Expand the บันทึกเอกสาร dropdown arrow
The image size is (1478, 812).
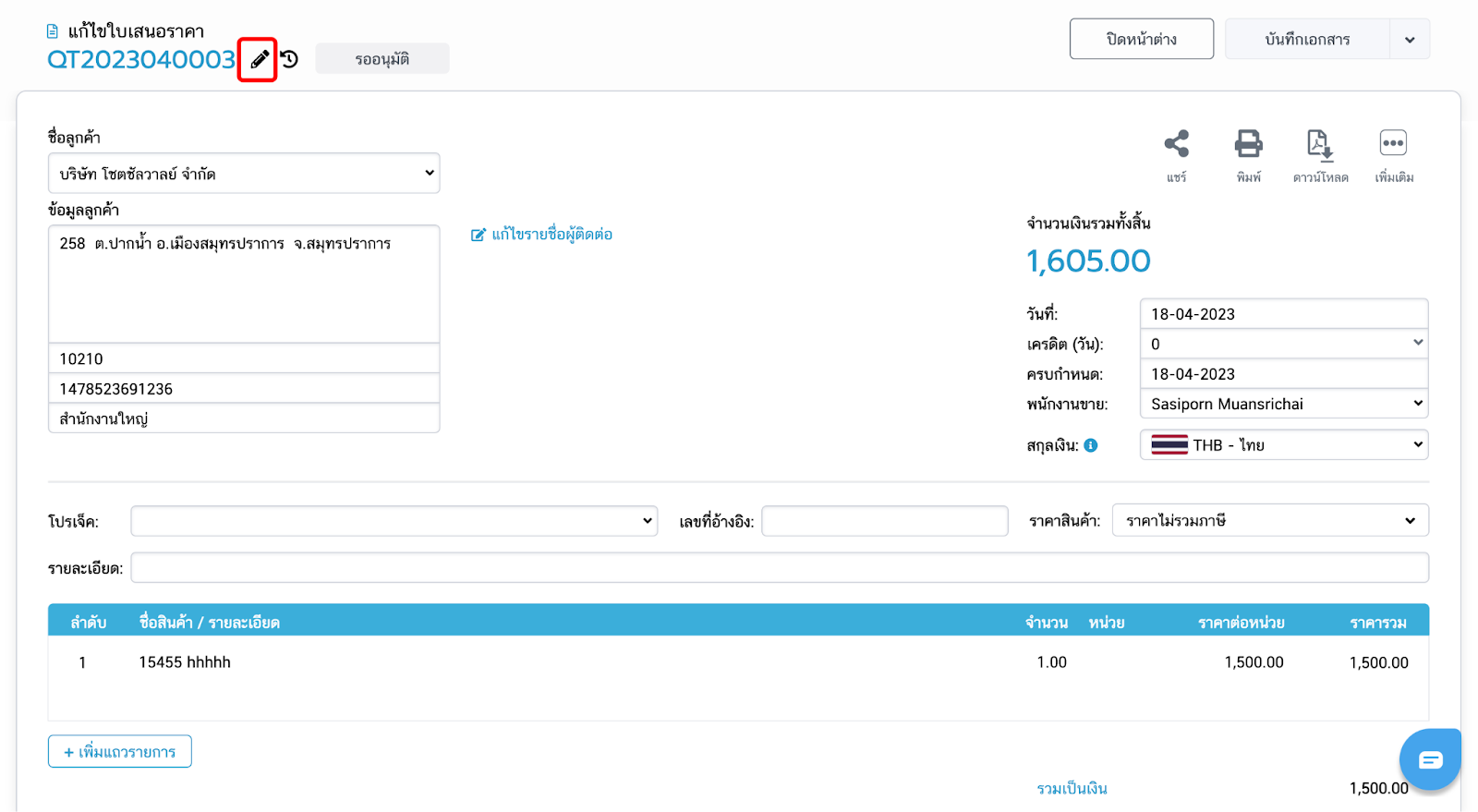coord(1410,40)
